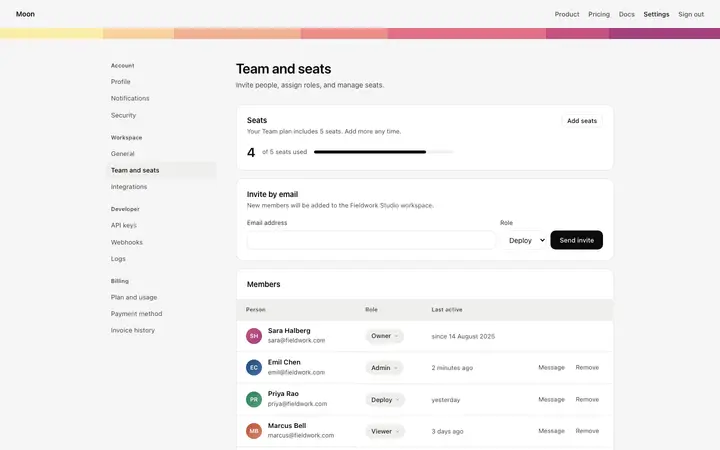Message Priya Rao

coord(551,399)
